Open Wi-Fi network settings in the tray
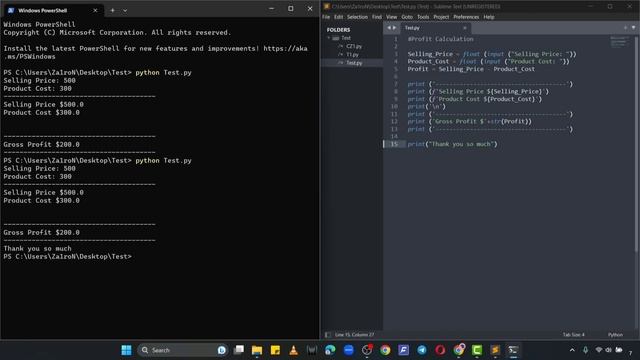 coord(599,350)
